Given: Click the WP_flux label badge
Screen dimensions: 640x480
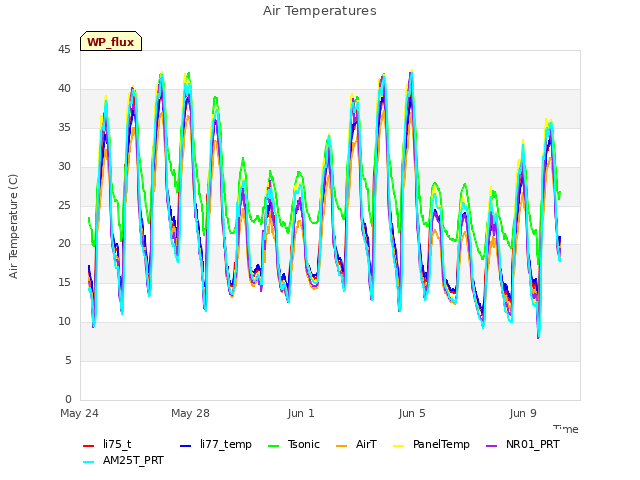Looking at the screenshot, I should point(111,41).
